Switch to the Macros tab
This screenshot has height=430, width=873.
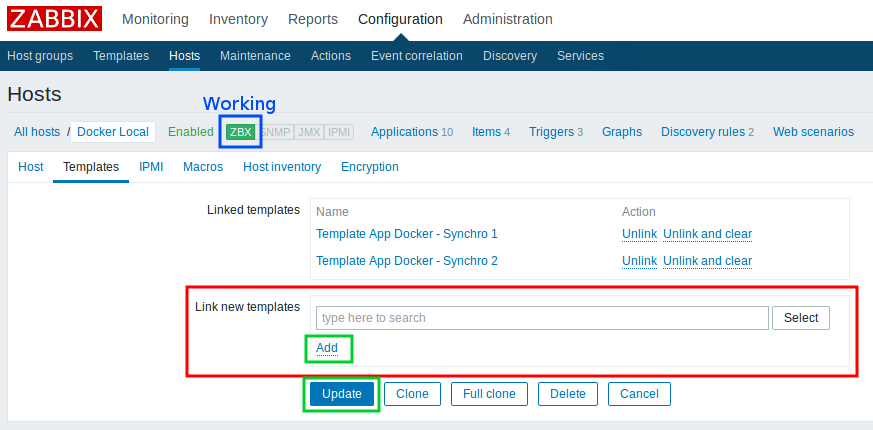point(203,167)
